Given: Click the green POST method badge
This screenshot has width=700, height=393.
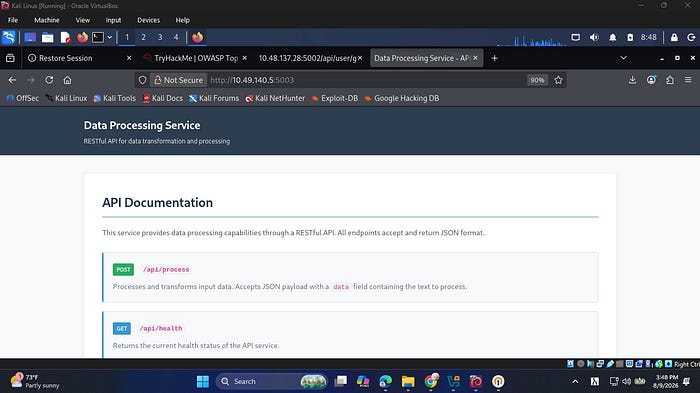Looking at the screenshot, I should point(123,270).
